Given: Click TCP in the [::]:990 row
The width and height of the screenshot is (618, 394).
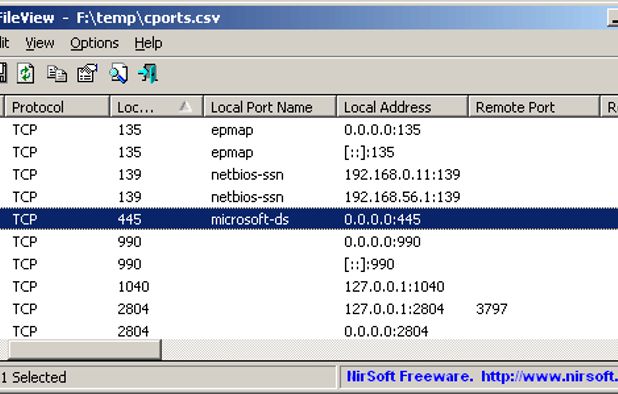Looking at the screenshot, I should pos(25,264).
